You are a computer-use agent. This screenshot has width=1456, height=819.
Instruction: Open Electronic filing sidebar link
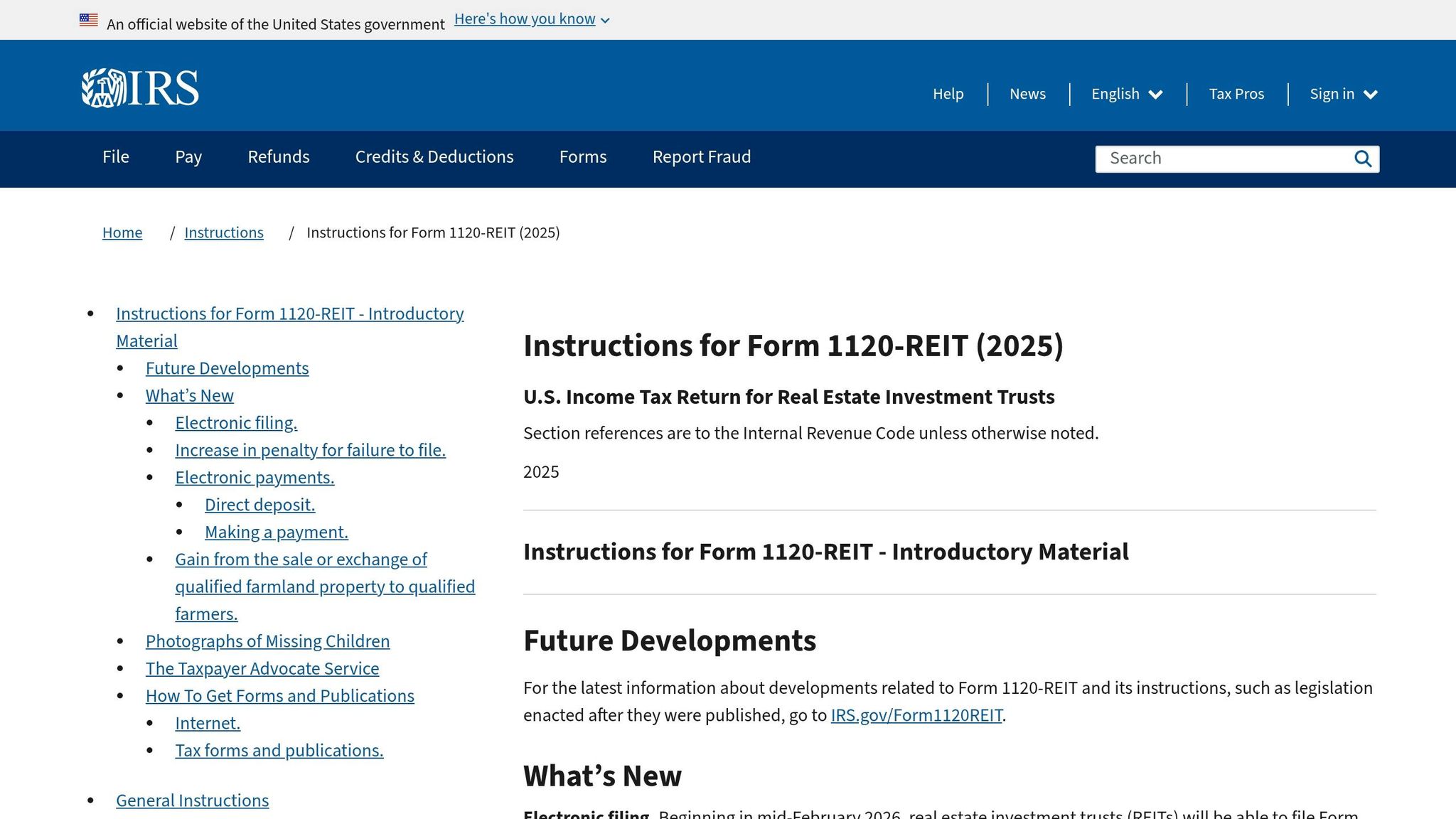(x=236, y=423)
